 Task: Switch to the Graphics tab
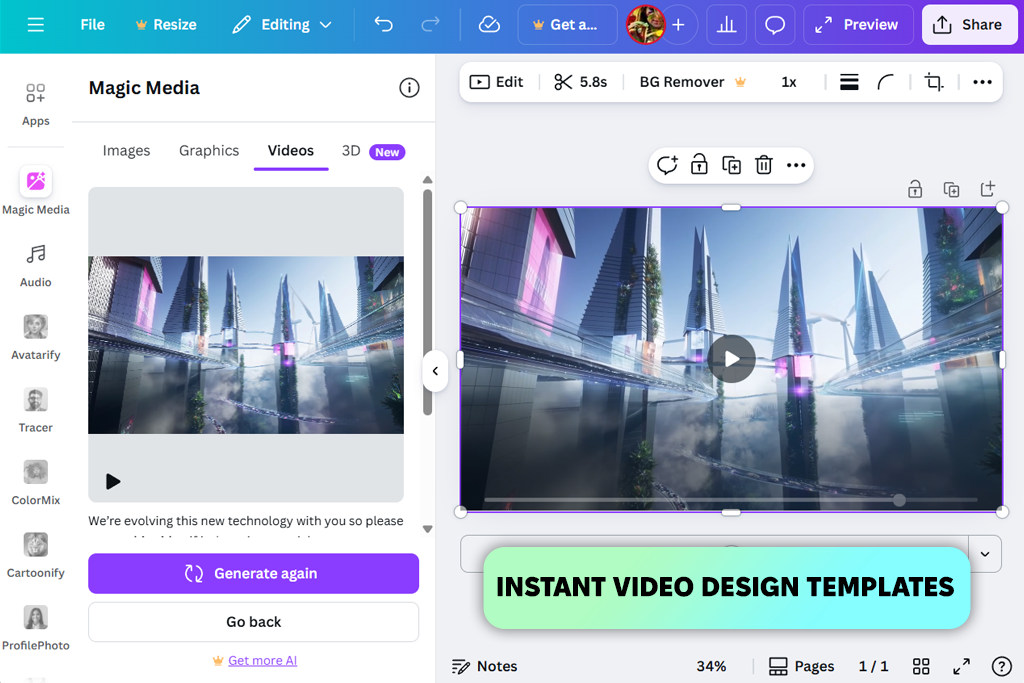pyautogui.click(x=209, y=151)
